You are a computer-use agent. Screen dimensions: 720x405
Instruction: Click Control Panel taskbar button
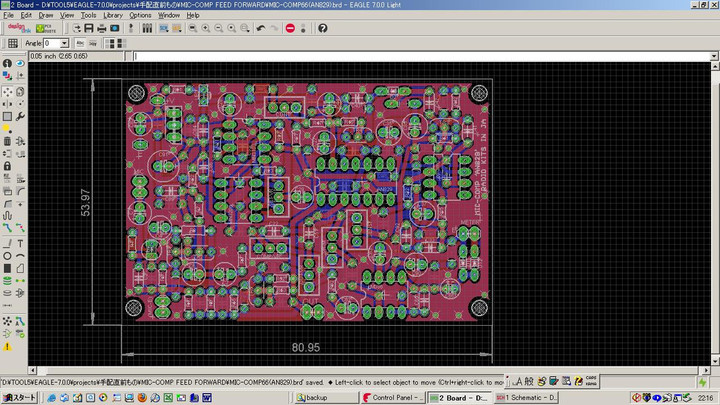click(393, 398)
